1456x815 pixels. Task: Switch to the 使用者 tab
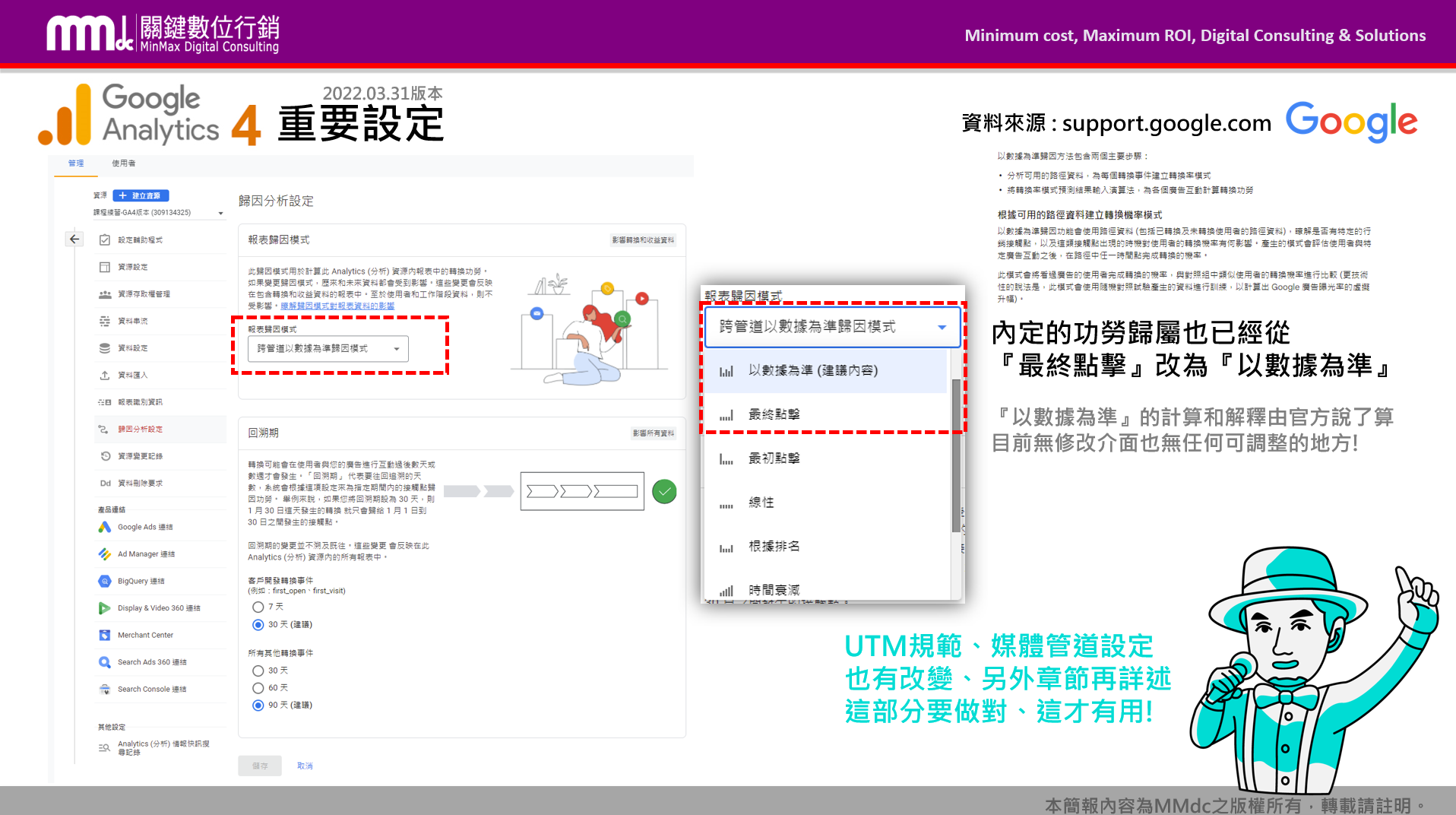(x=123, y=163)
